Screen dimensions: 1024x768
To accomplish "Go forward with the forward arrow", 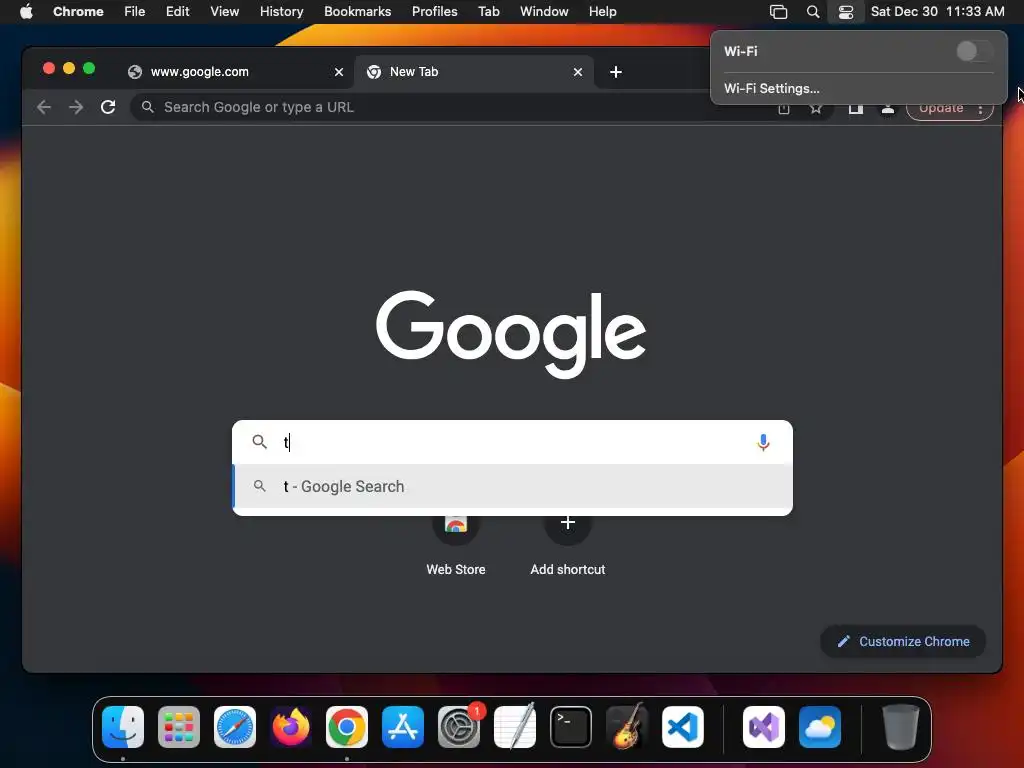I will click(x=76, y=107).
